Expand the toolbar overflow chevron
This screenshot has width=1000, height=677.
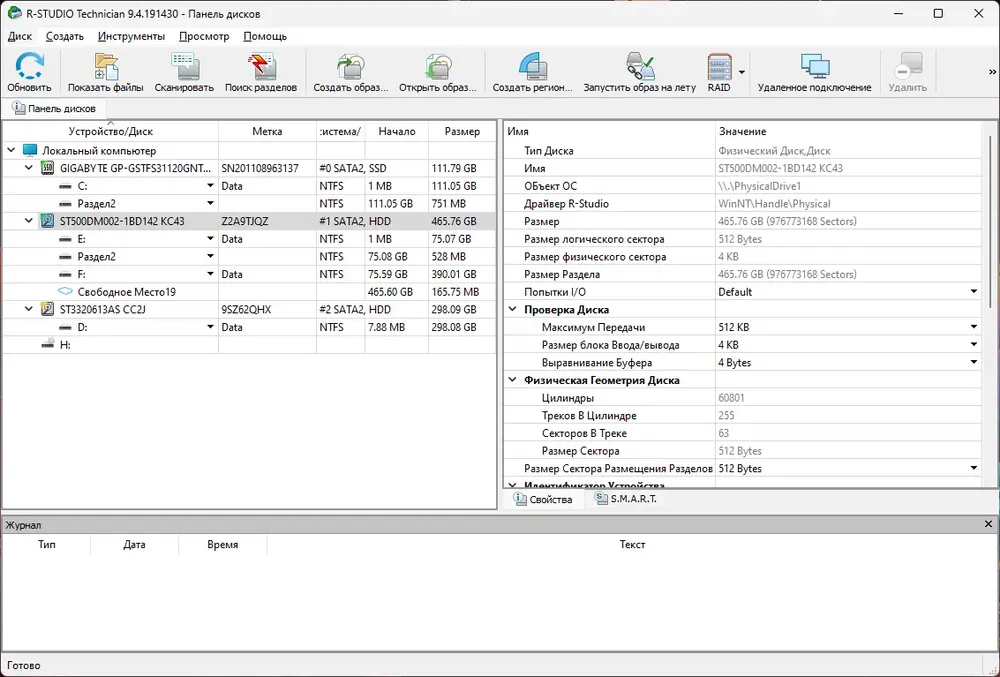[992, 72]
